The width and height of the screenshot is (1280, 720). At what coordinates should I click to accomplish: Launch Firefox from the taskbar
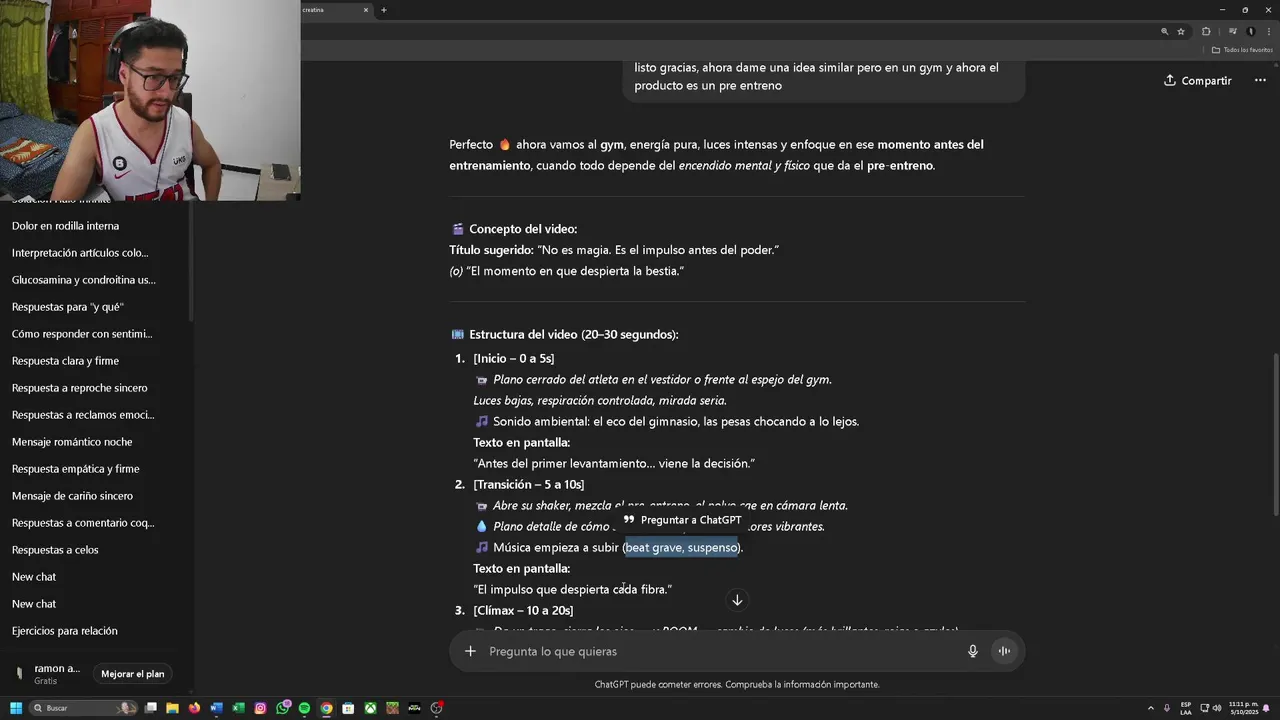point(194,708)
